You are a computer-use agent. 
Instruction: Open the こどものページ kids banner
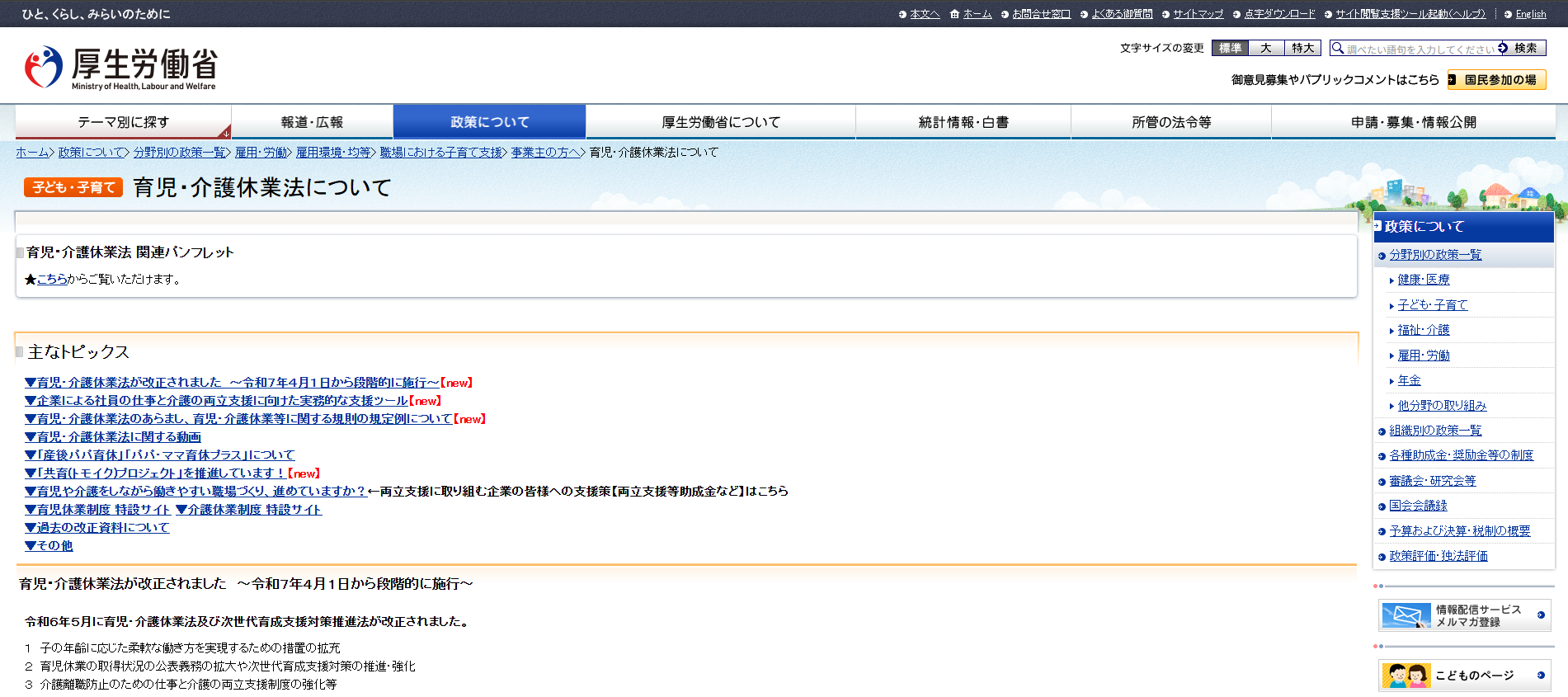click(x=1464, y=676)
